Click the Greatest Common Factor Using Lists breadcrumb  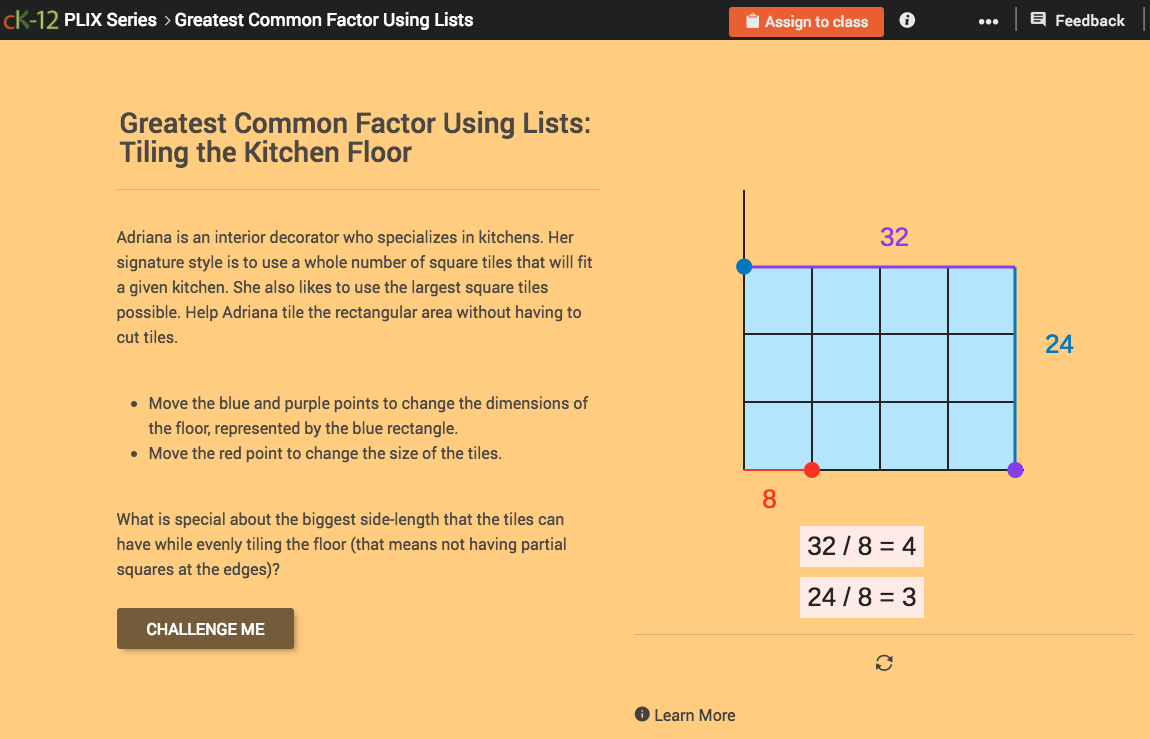(x=322, y=19)
